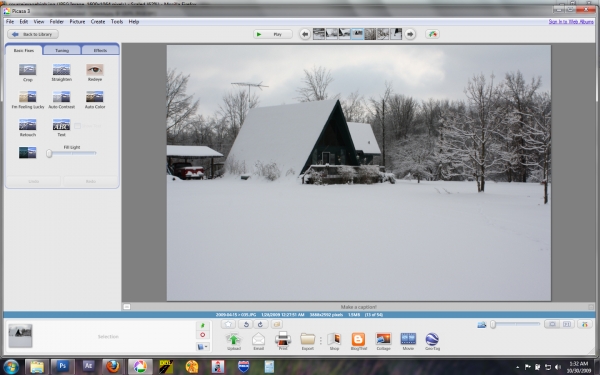Click the second button right of zoom slider
Screen dimensions: 600x375
coord(567,324)
